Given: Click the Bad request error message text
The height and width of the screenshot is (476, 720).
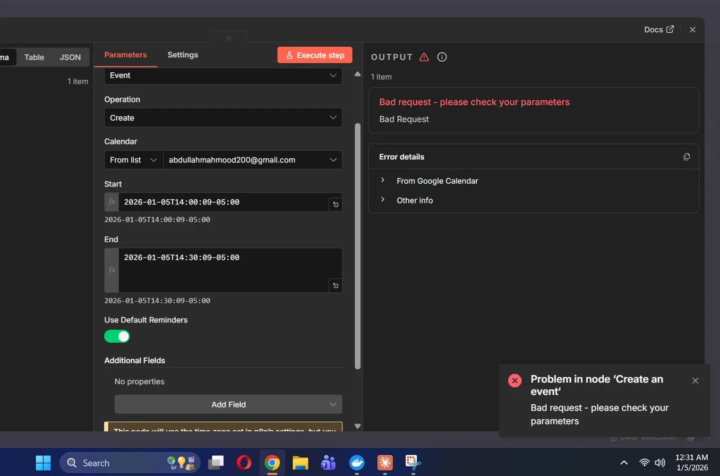Looking at the screenshot, I should click(474, 102).
